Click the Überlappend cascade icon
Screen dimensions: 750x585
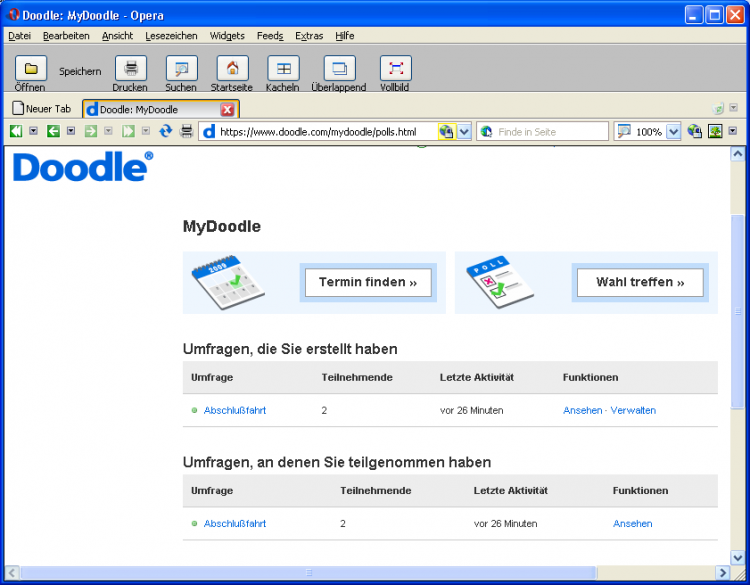point(340,68)
